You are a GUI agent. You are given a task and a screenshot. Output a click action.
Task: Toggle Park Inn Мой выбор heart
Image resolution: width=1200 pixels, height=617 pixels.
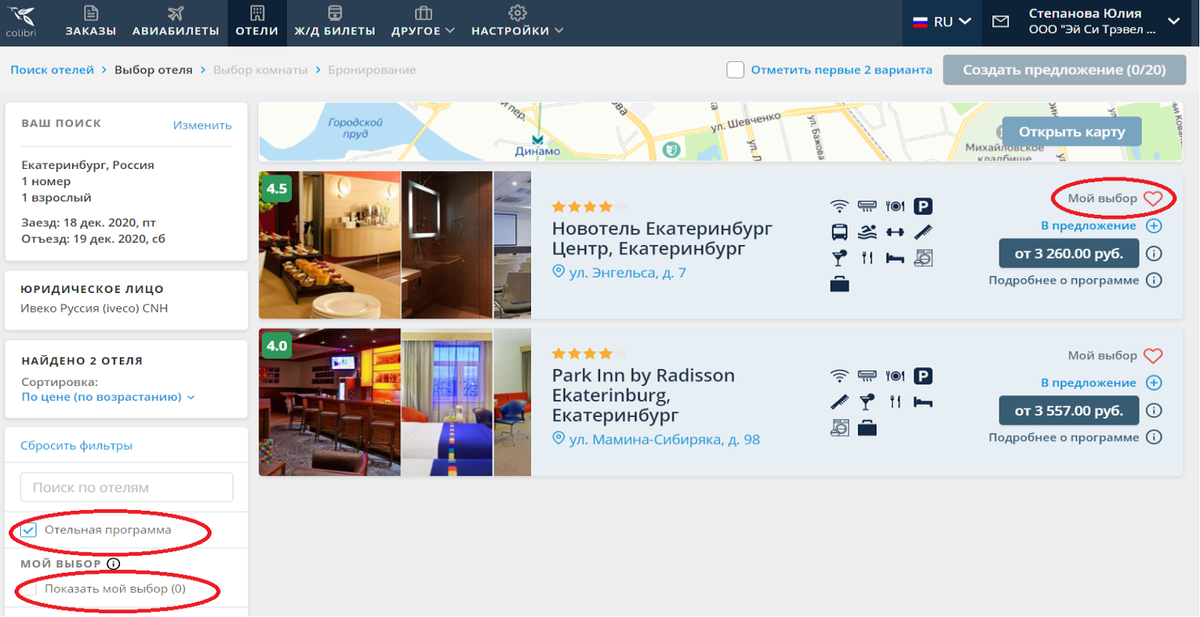(x=1153, y=355)
